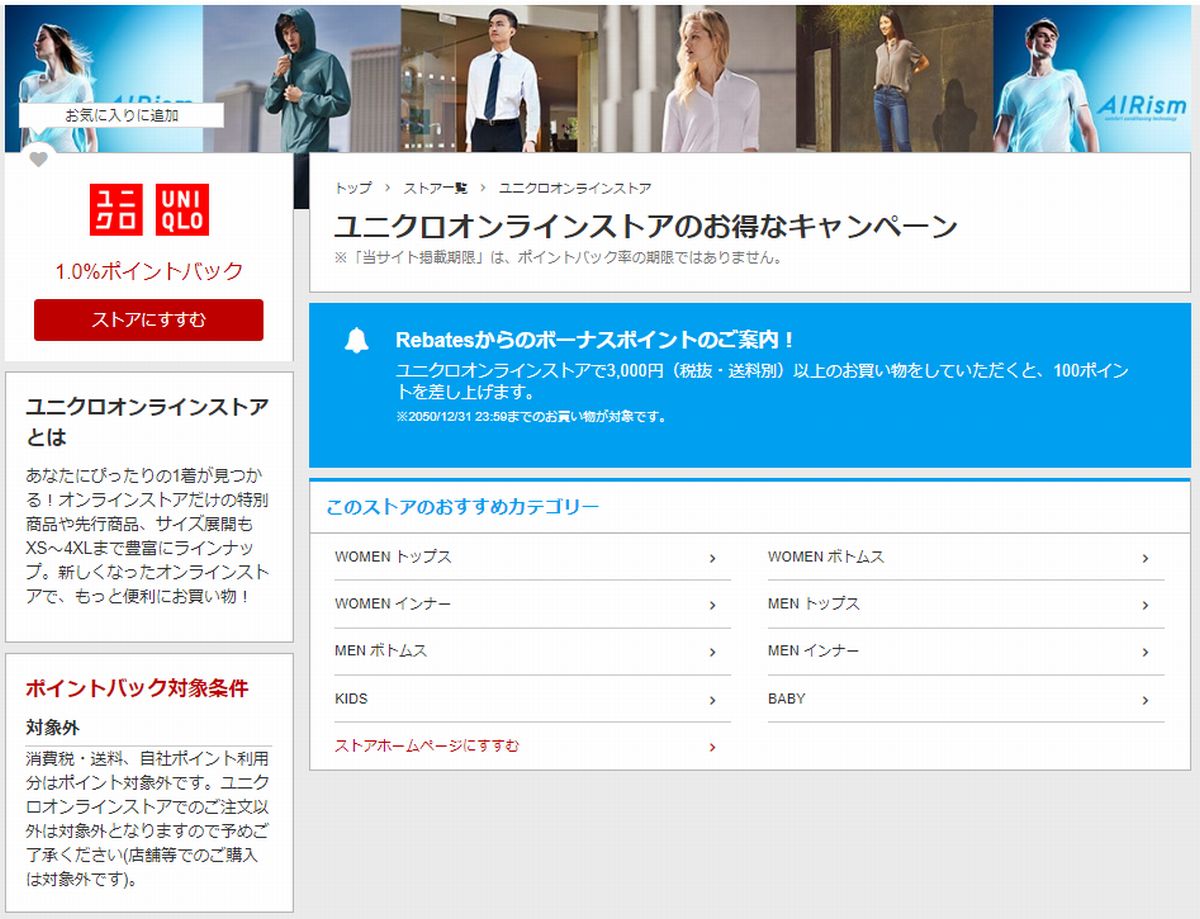Click the お気に入りに追加 tooltip label
Viewport: 1200px width, 919px height.
pyautogui.click(x=121, y=115)
